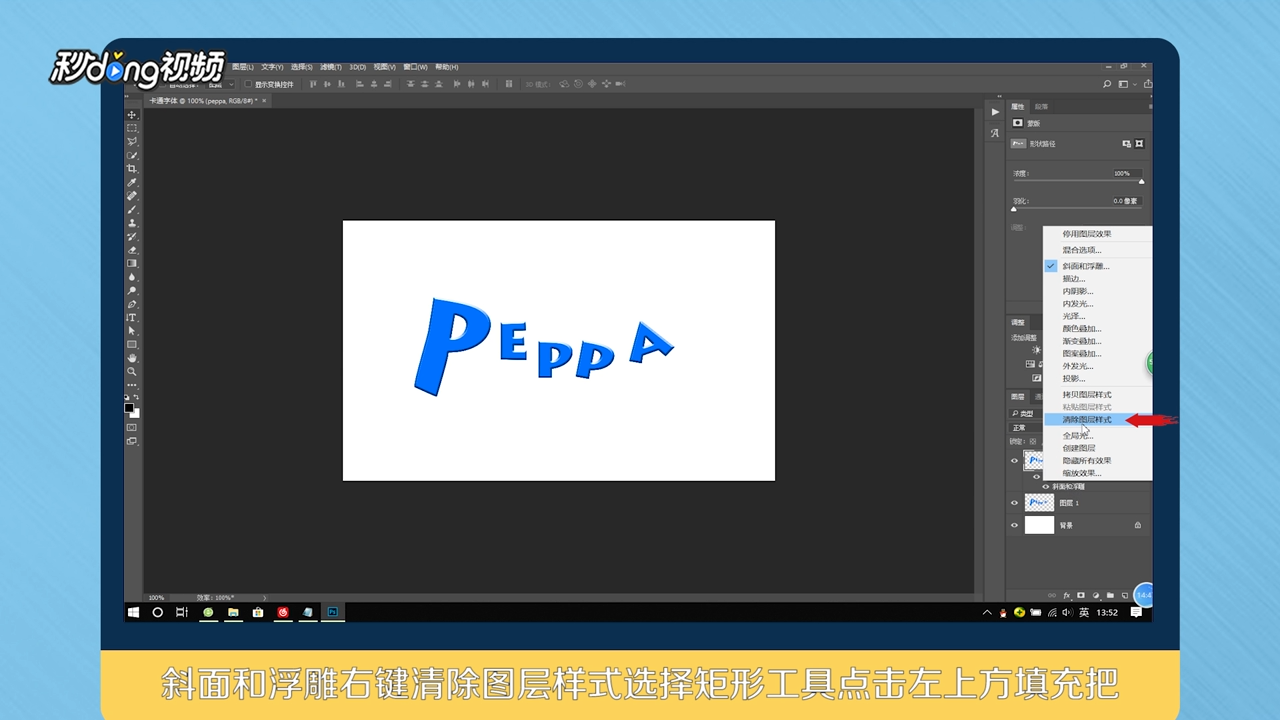Select the Crop tool
1280x720 pixels.
click(x=132, y=169)
